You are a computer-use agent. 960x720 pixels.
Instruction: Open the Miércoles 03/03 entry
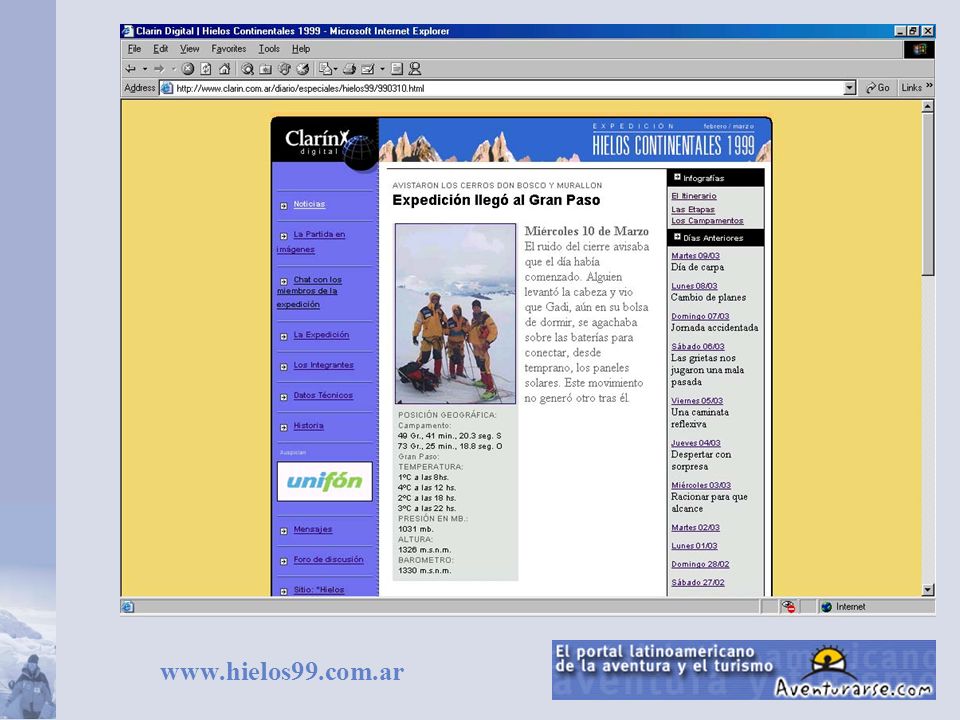click(x=701, y=486)
